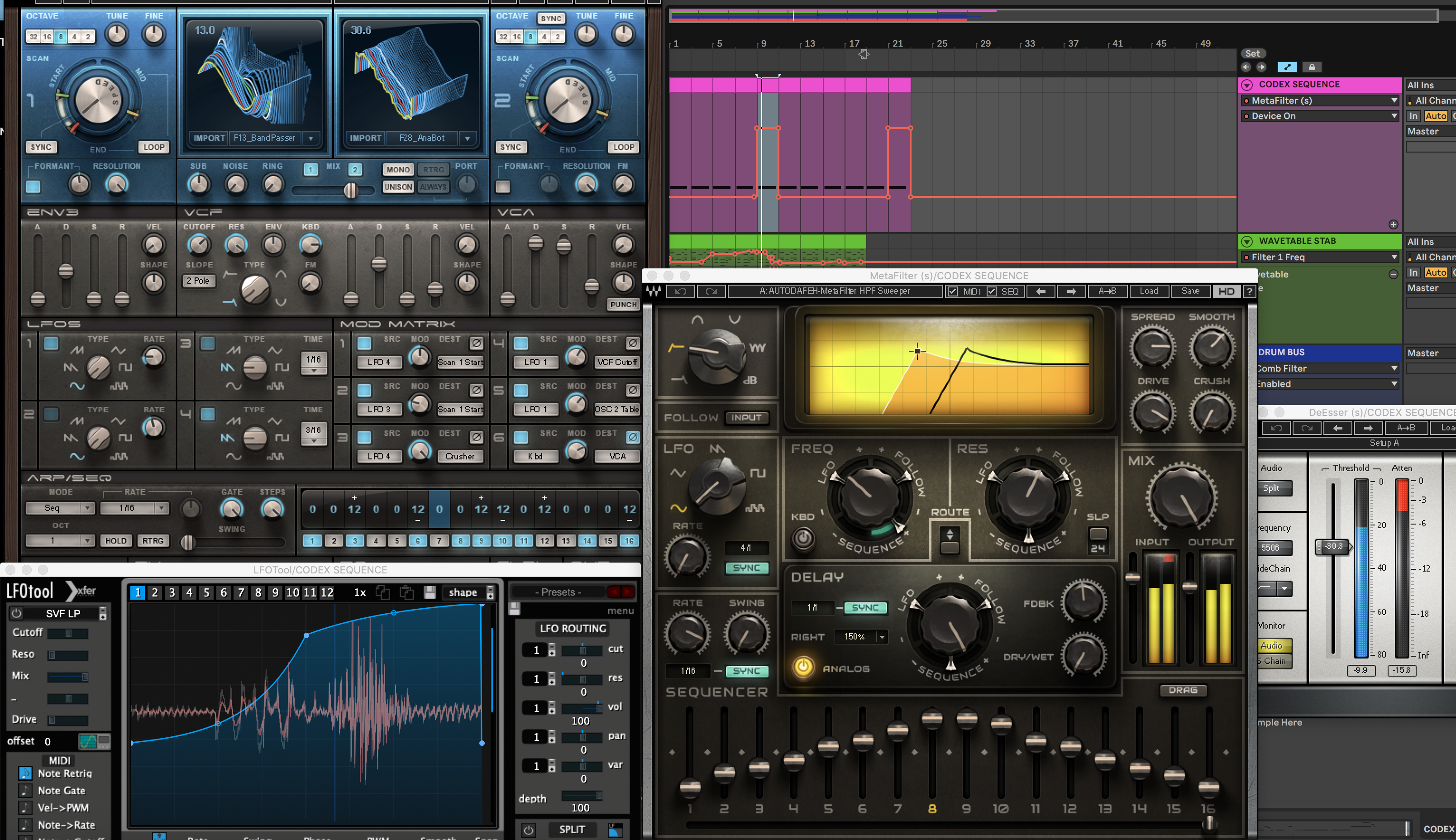
Task: Toggle power icon beside SPLIT in LFOTool
Action: 529,830
